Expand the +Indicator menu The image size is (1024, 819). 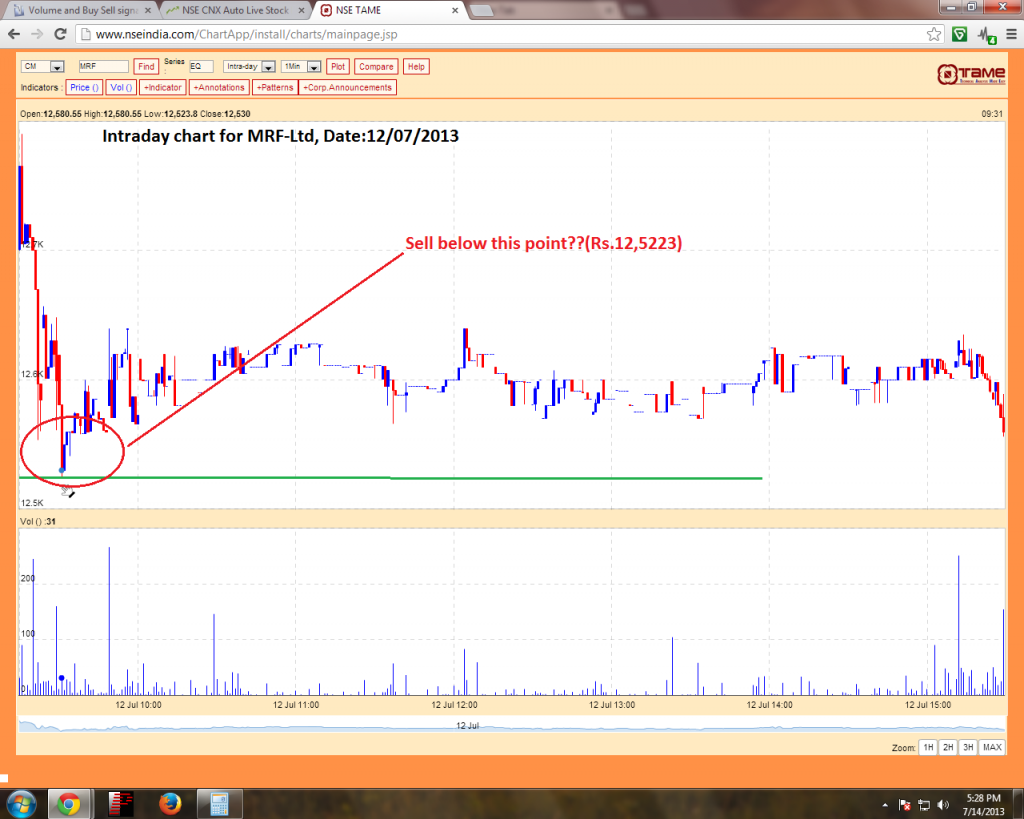[163, 88]
